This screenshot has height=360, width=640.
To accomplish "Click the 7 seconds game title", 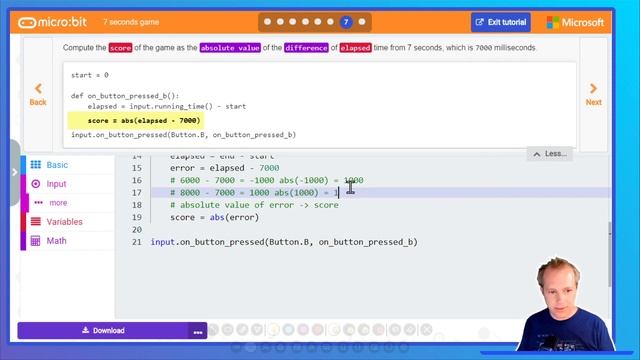I will pyautogui.click(x=131, y=22).
